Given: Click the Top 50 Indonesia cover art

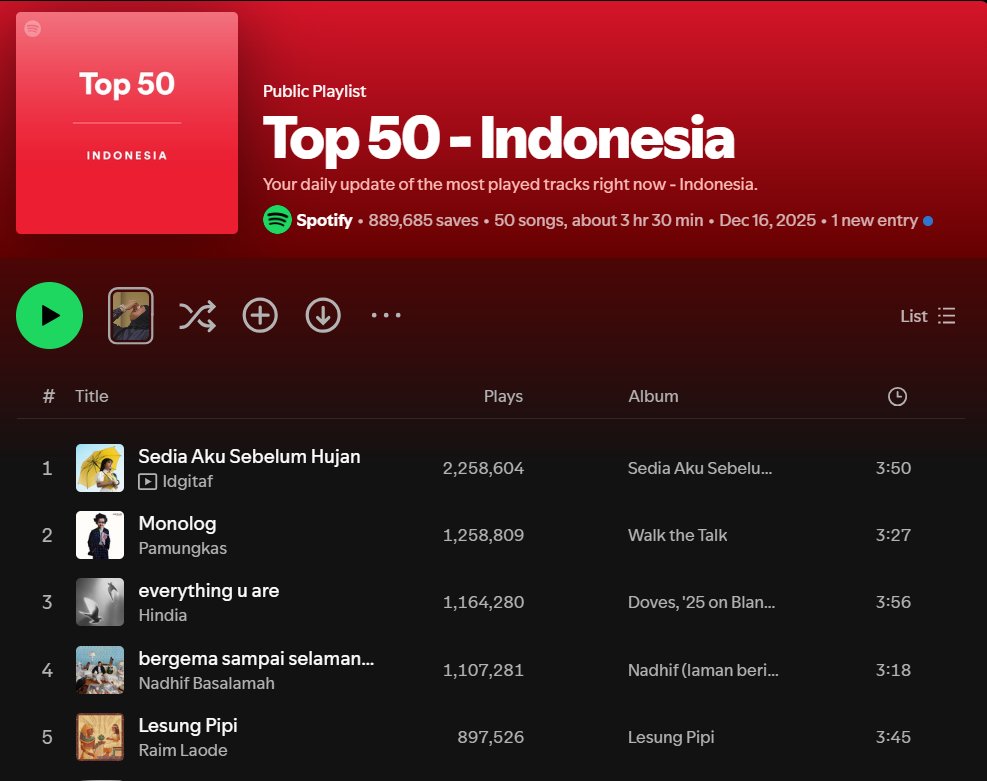Looking at the screenshot, I should [x=127, y=123].
